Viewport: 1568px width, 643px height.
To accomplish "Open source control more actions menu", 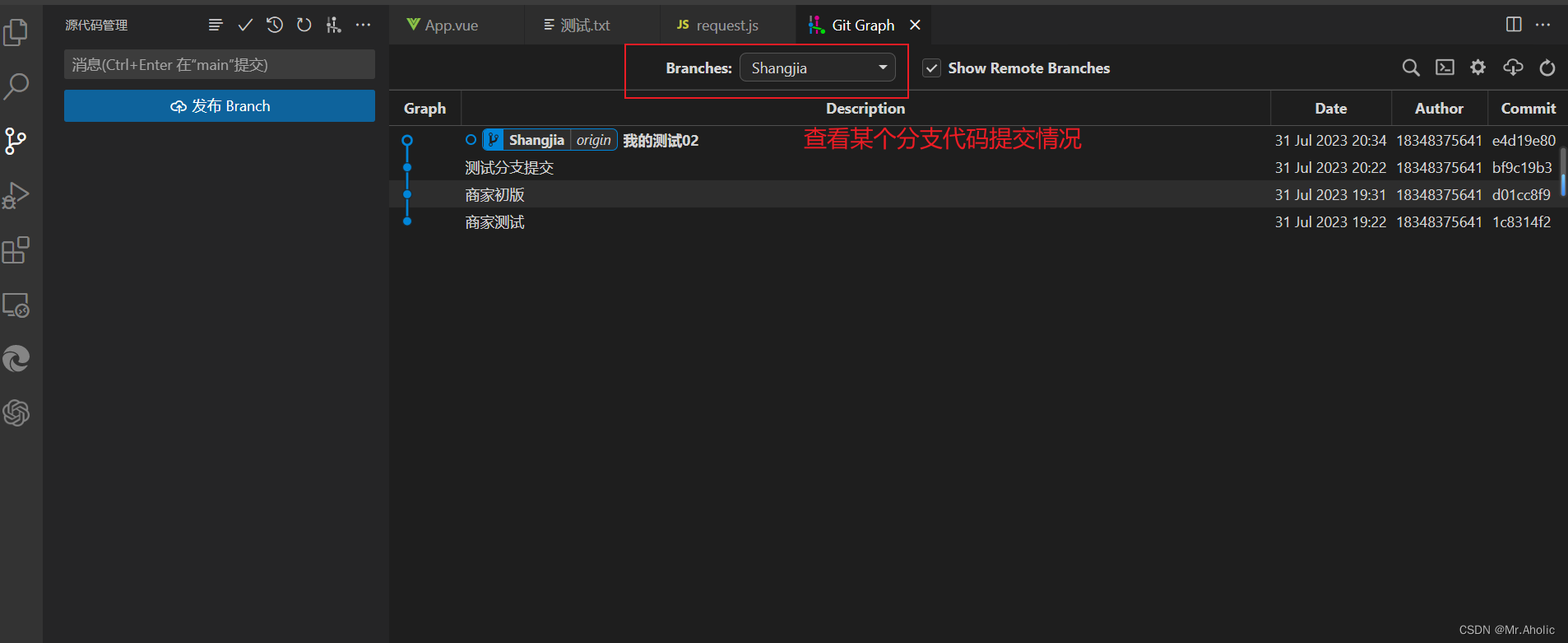I will 363,26.
